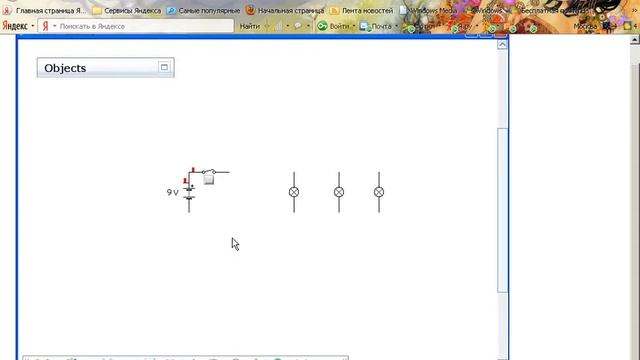Click the speech bubble icon on Yandex bar
The height and width of the screenshot is (360, 640).
[298, 26]
